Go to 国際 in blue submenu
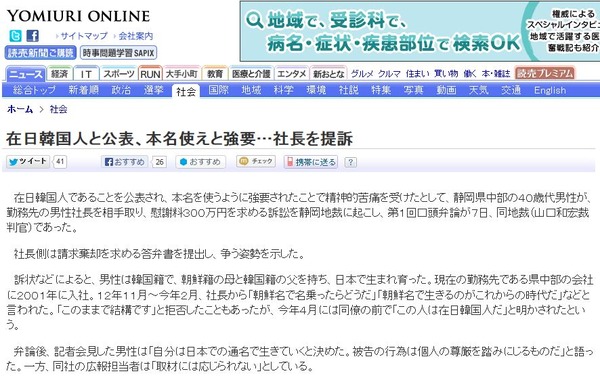 click(x=218, y=90)
